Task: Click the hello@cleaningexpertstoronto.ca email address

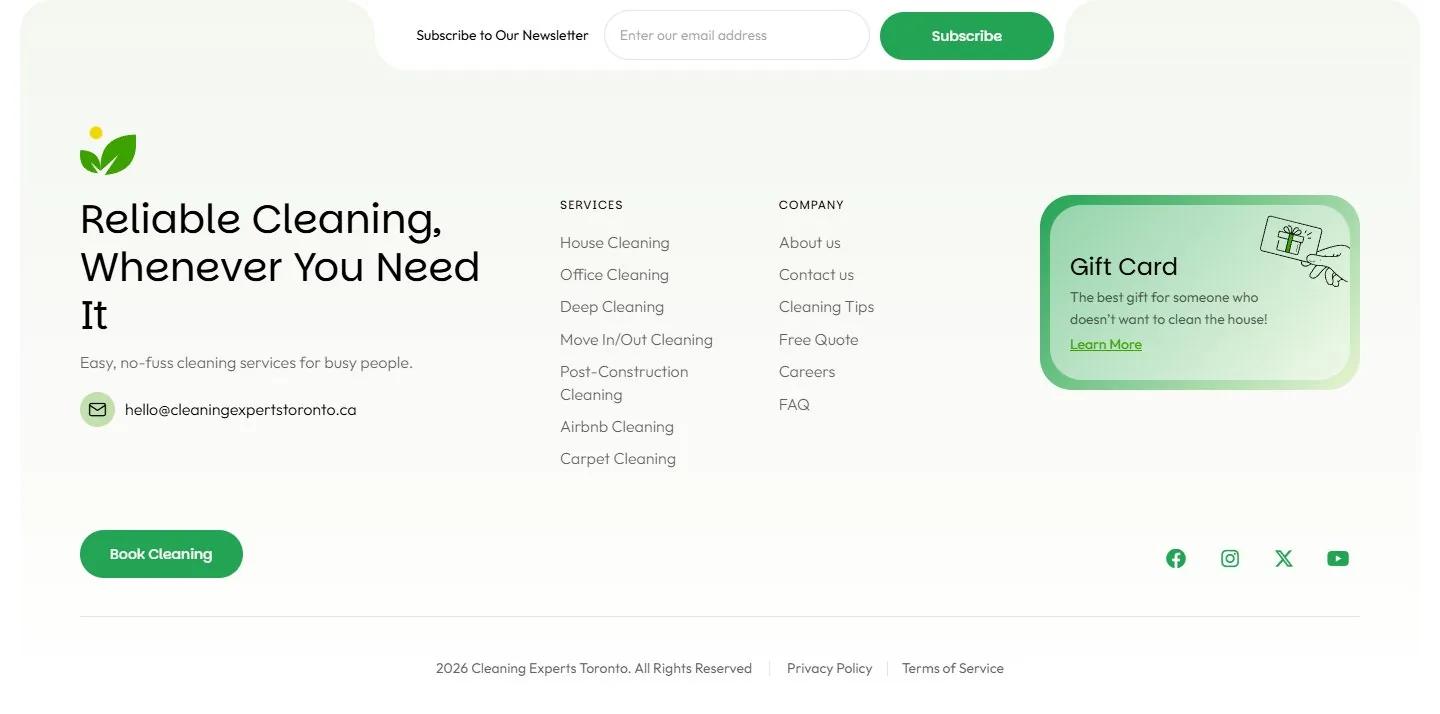Action: [x=240, y=410]
